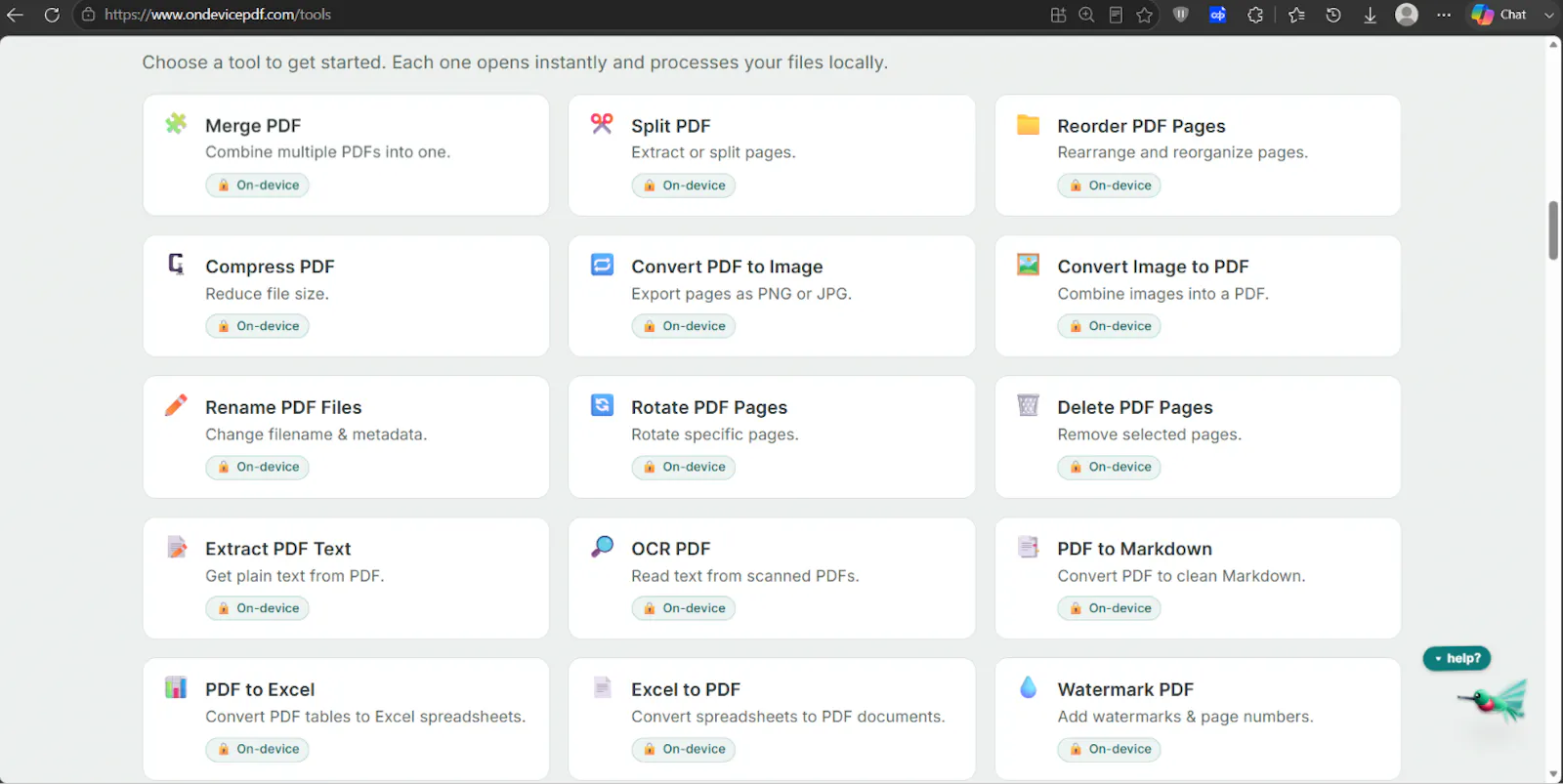
Task: Click the Watermark PDF water drop icon
Action: [x=1028, y=687]
